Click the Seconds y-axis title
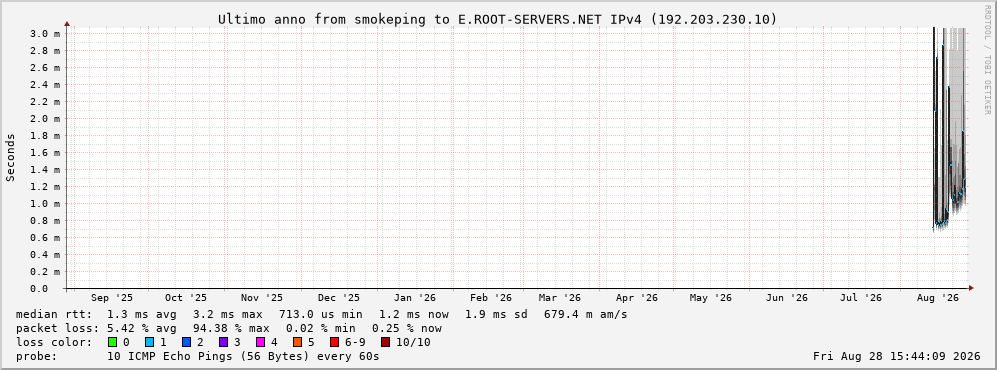This screenshot has width=997, height=370. pos(11,157)
